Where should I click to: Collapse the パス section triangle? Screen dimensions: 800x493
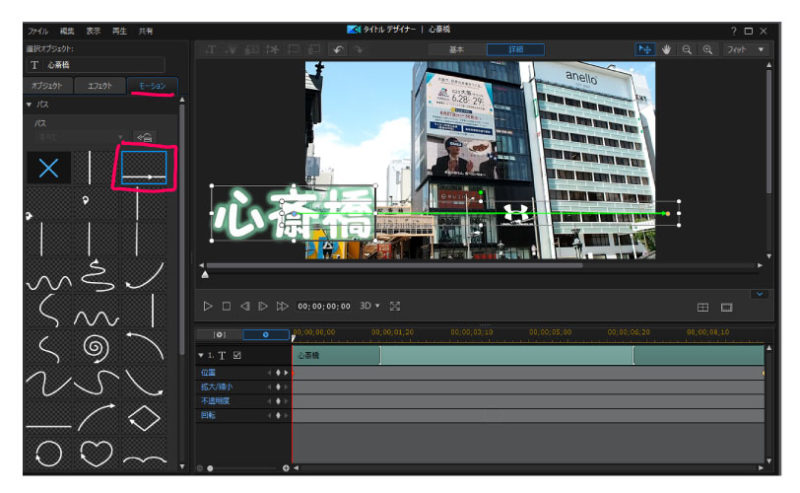coord(29,104)
